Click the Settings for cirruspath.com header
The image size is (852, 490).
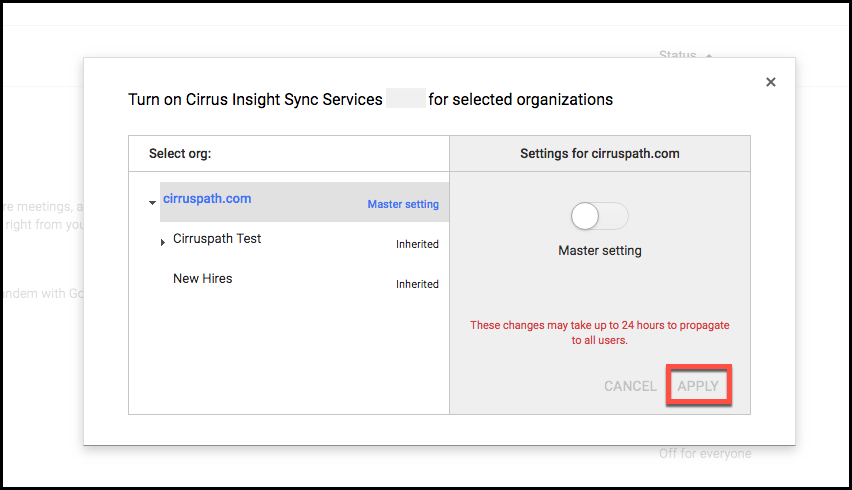click(600, 154)
